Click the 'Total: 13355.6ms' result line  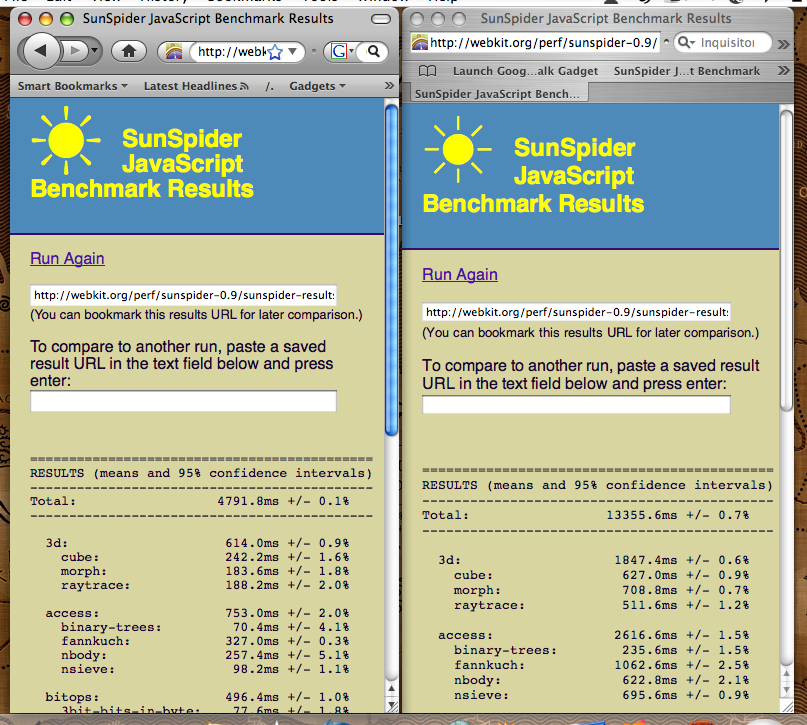[586, 515]
